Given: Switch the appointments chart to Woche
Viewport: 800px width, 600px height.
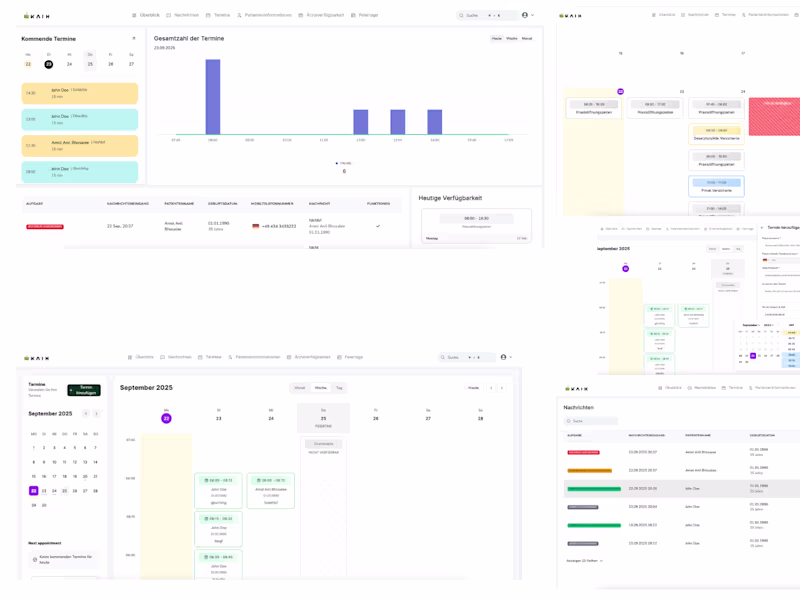Looking at the screenshot, I should pyautogui.click(x=512, y=39).
